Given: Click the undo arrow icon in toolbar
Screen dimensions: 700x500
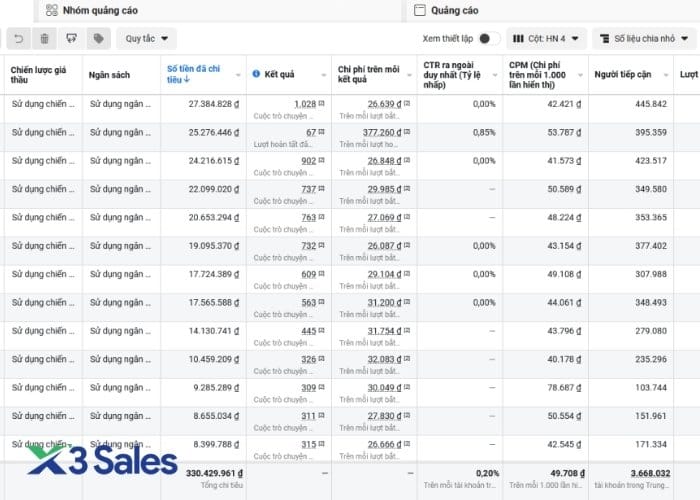Looking at the screenshot, I should 18,39.
